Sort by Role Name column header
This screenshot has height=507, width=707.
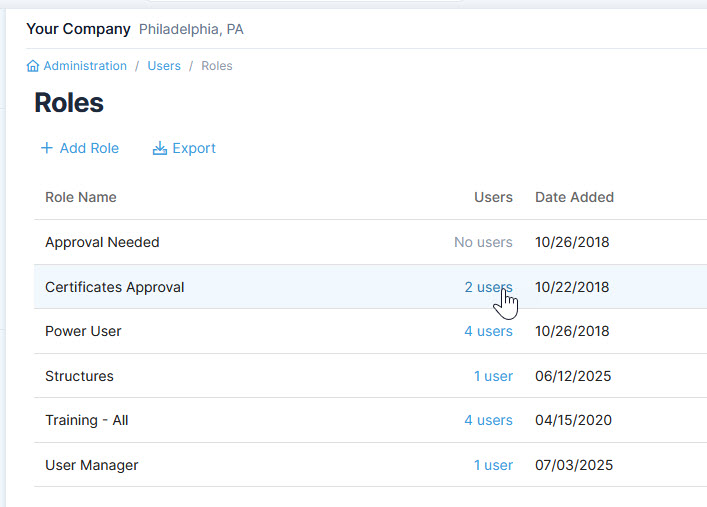pos(81,197)
